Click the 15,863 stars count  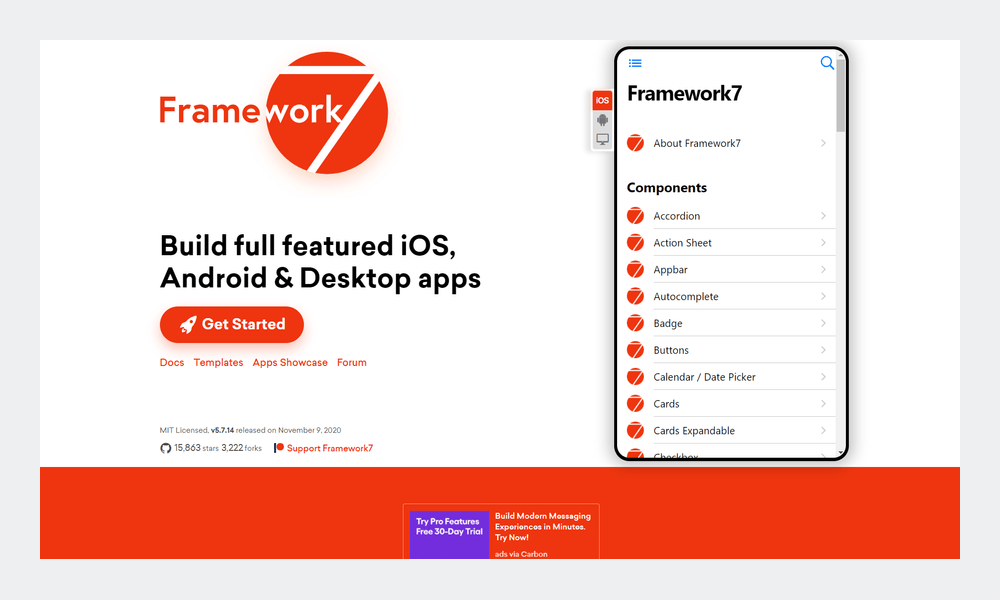[196, 448]
